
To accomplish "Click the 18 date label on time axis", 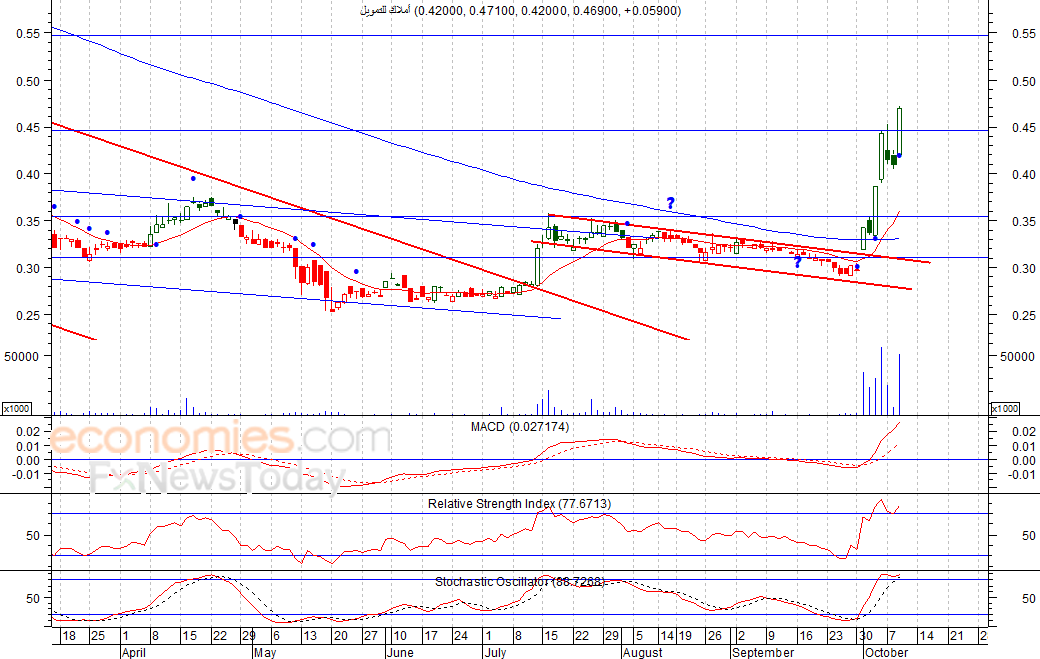I will [x=68, y=636].
